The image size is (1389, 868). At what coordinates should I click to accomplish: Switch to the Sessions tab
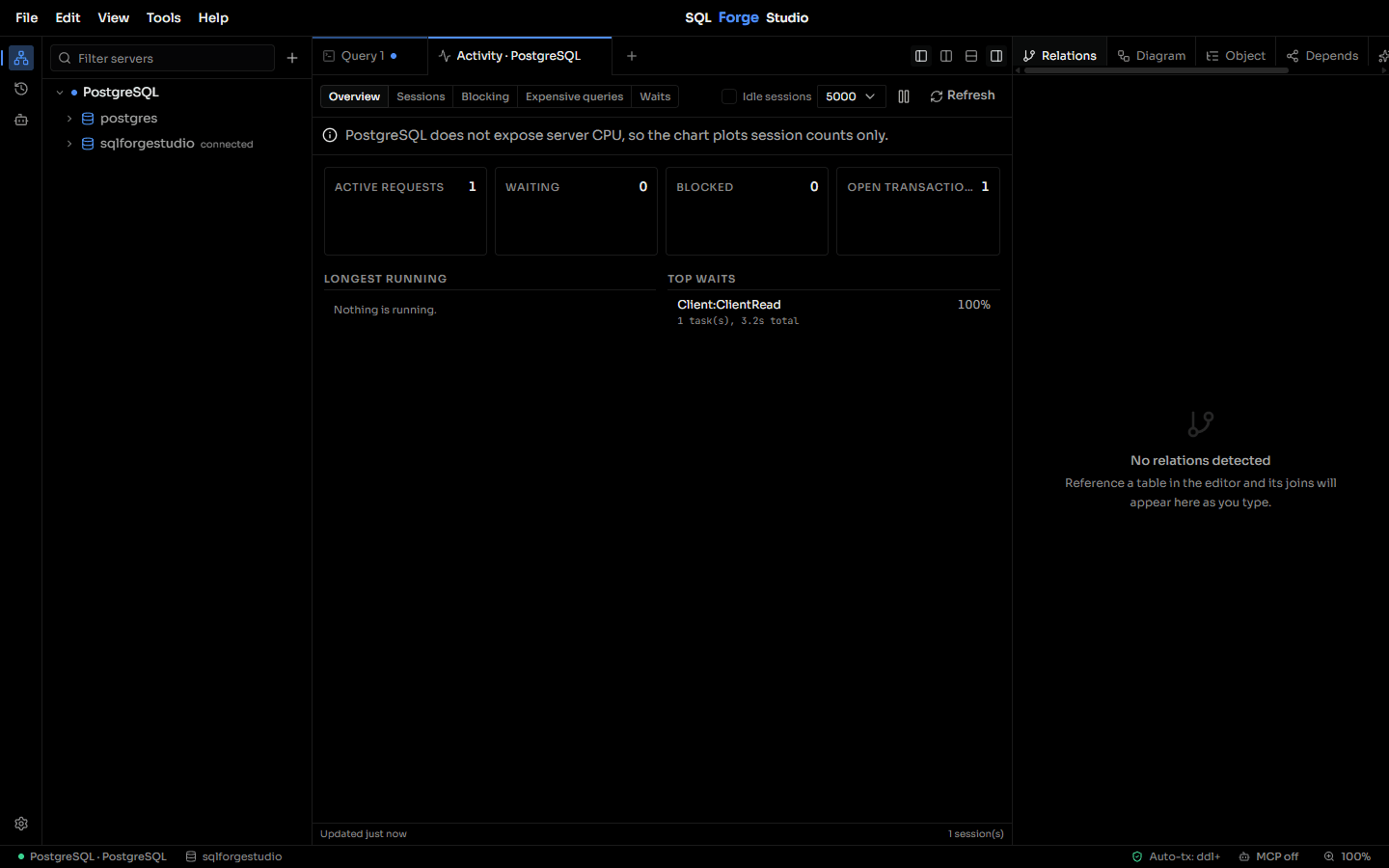point(421,96)
